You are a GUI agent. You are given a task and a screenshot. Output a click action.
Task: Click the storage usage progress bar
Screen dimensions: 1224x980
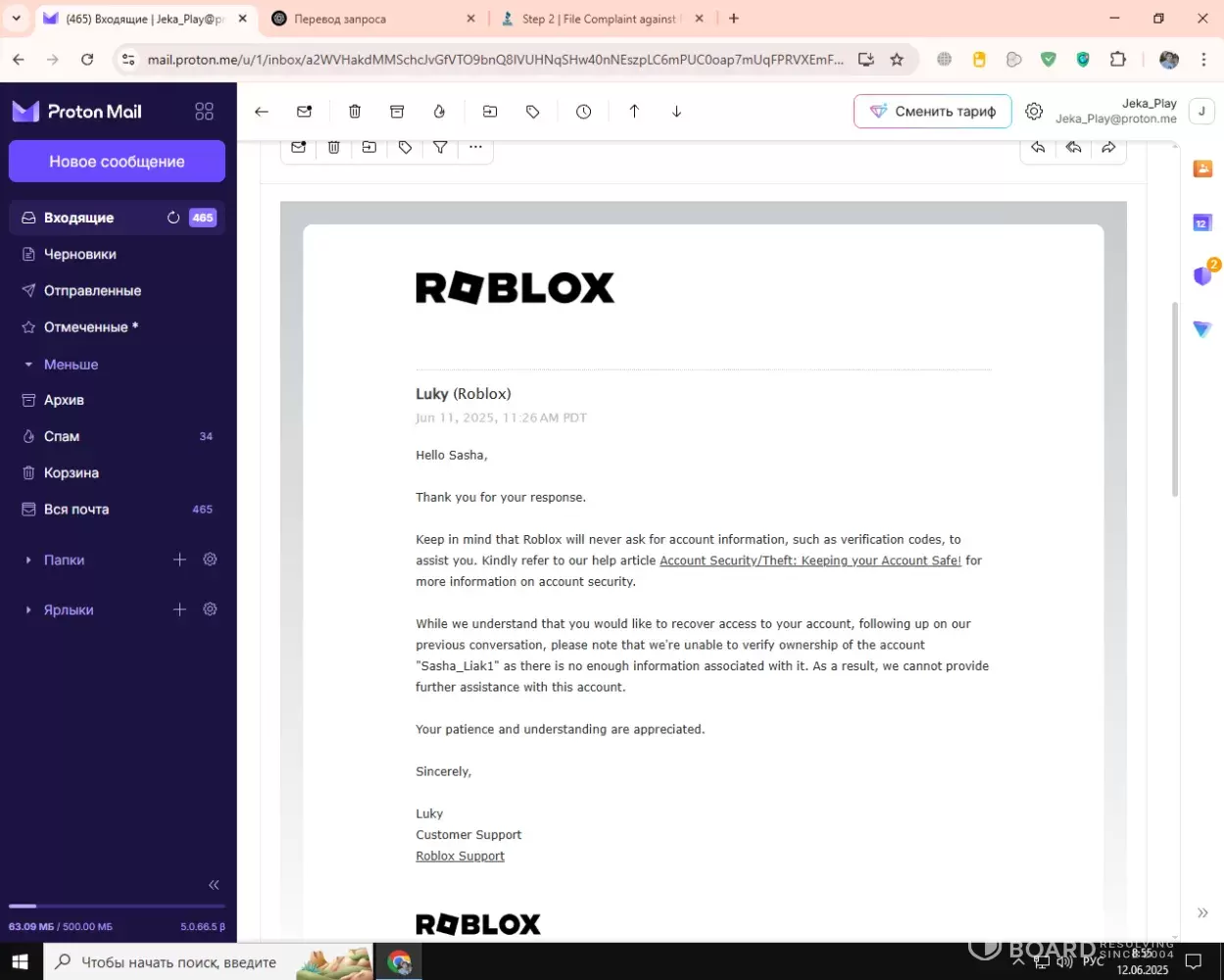click(x=117, y=906)
